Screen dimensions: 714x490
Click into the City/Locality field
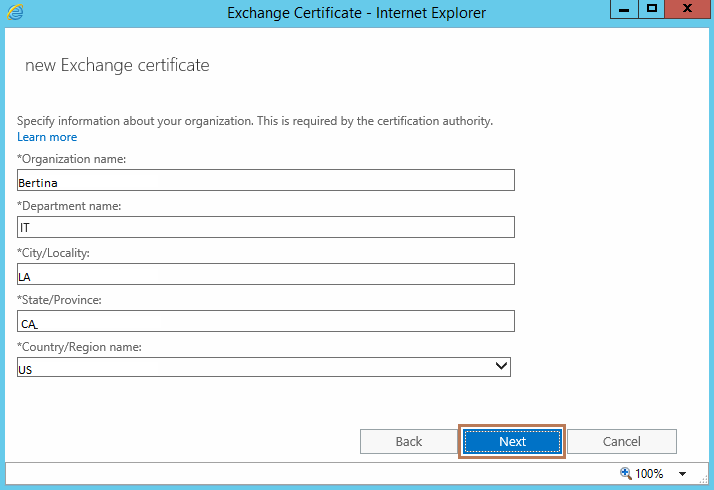(266, 274)
